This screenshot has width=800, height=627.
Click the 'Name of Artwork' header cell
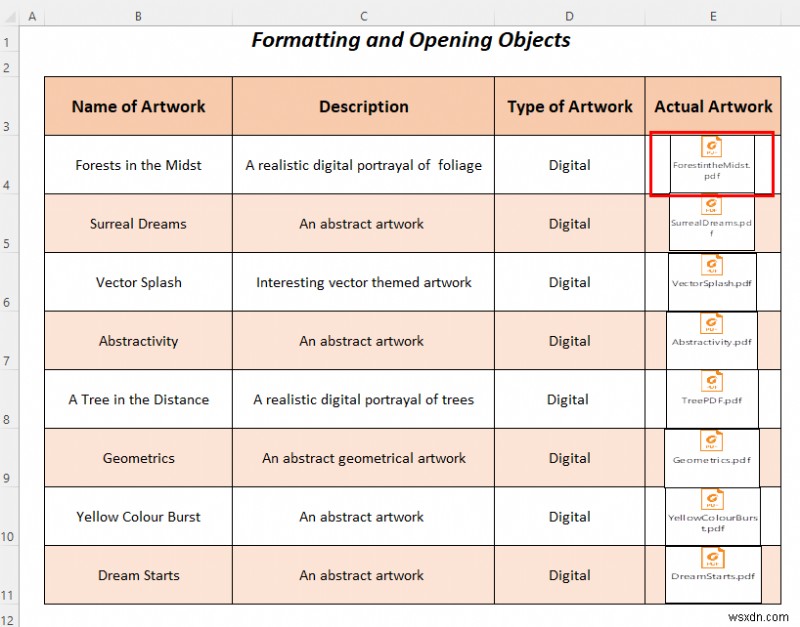138,106
